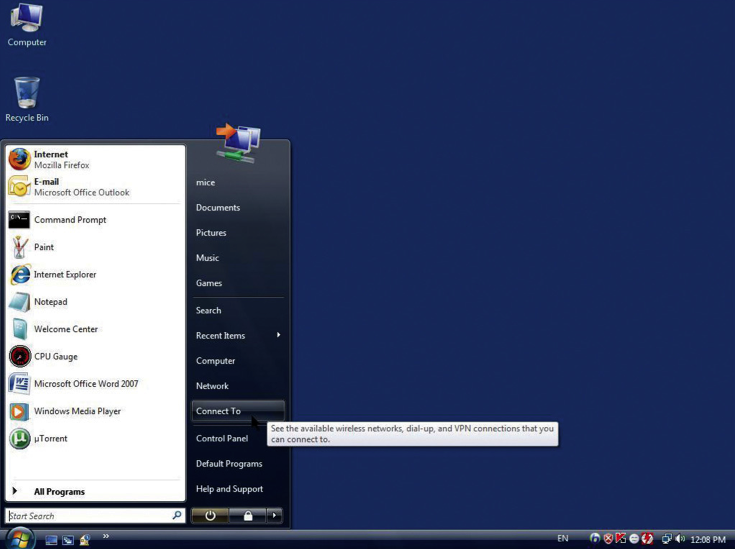Open the shutdown options arrow menu
This screenshot has width=735, height=549.
[x=275, y=516]
